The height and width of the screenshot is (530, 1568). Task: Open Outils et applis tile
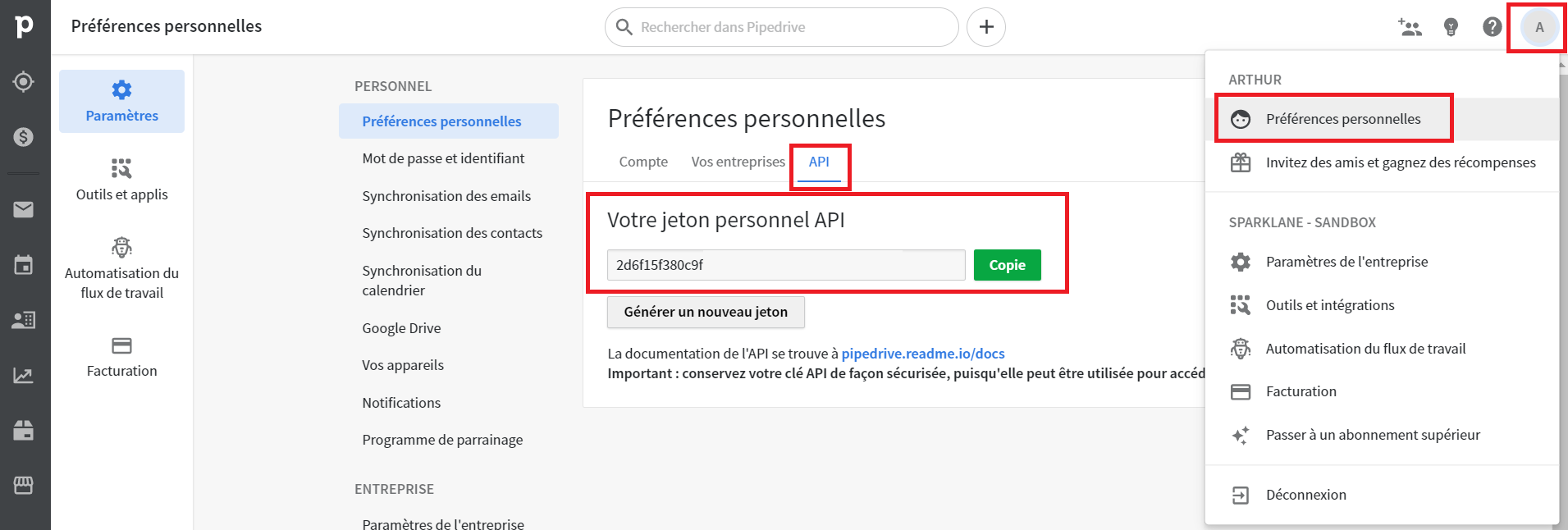[121, 180]
